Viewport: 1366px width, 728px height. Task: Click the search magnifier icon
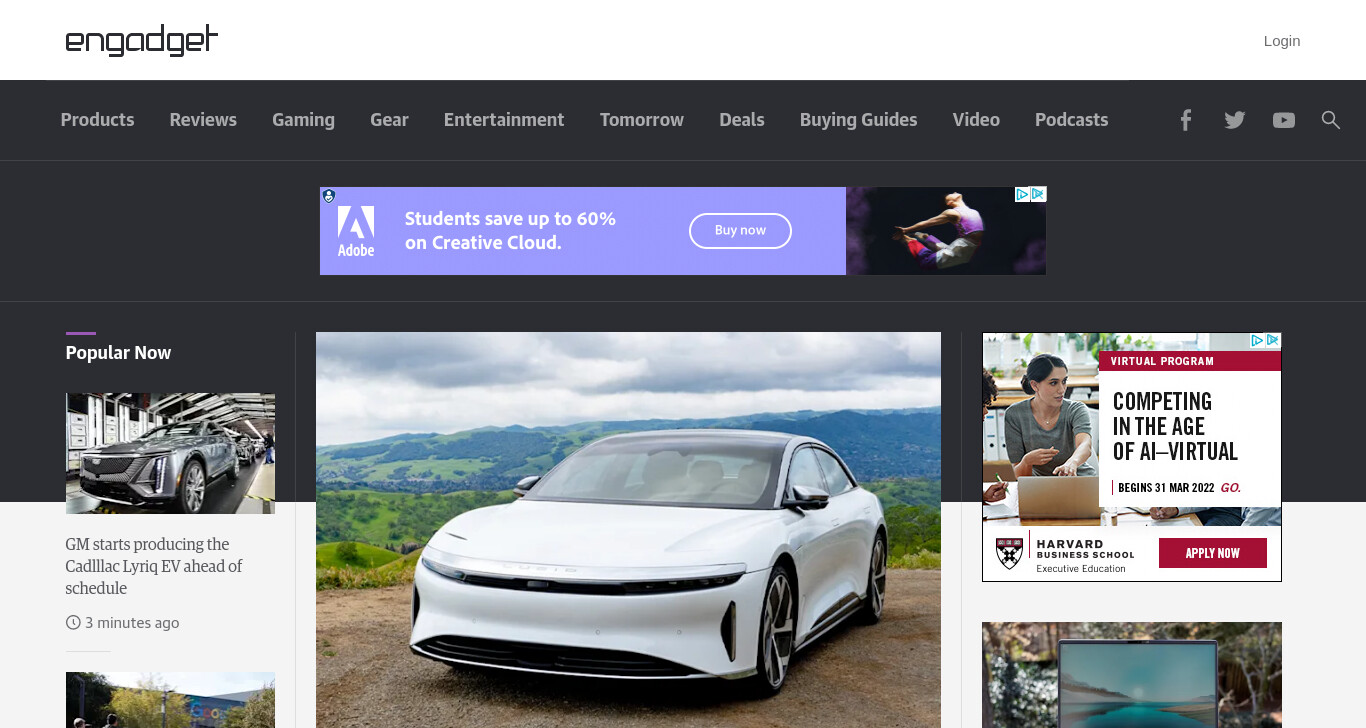[x=1330, y=120]
